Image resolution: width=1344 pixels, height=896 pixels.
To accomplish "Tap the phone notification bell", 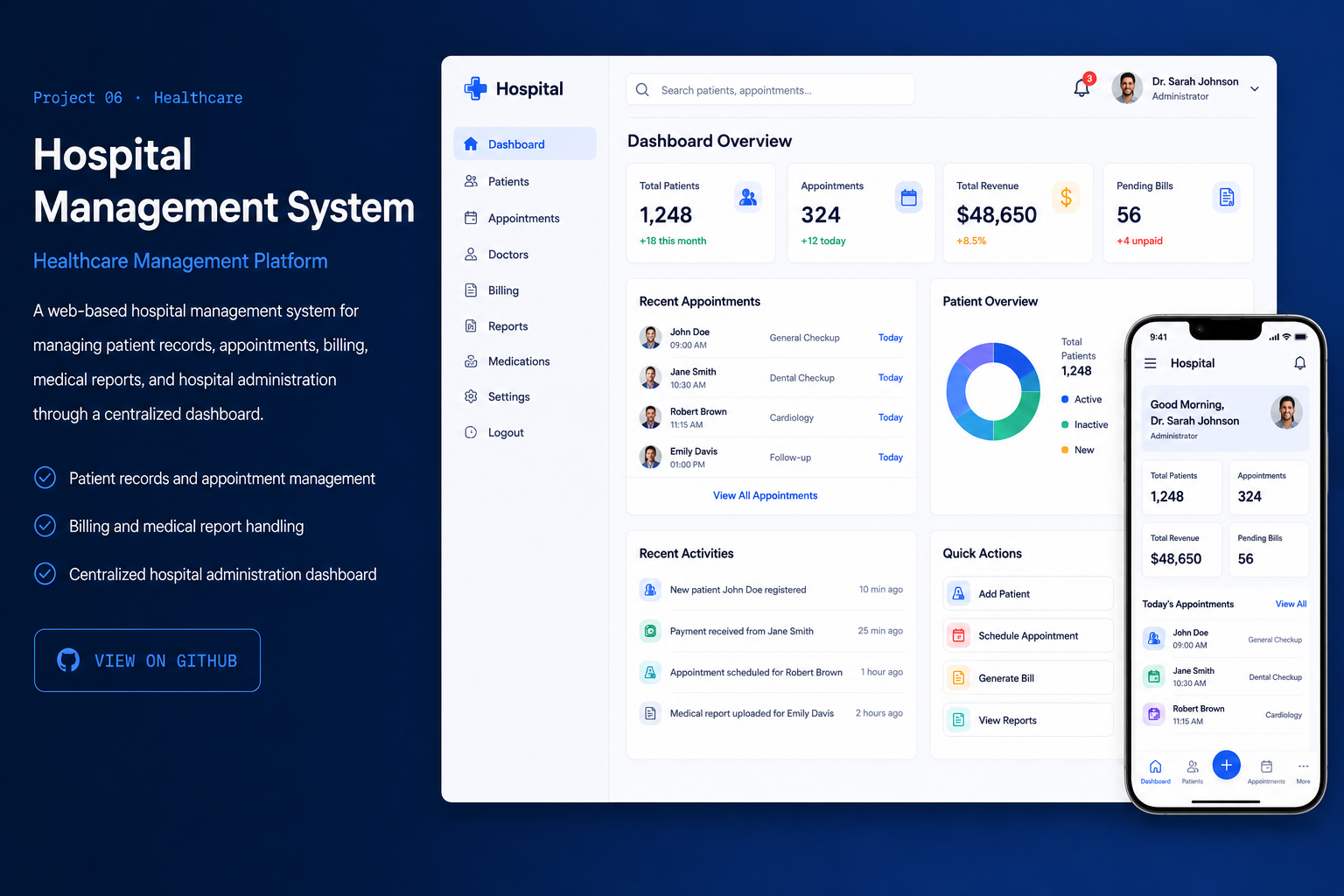I will (1300, 363).
